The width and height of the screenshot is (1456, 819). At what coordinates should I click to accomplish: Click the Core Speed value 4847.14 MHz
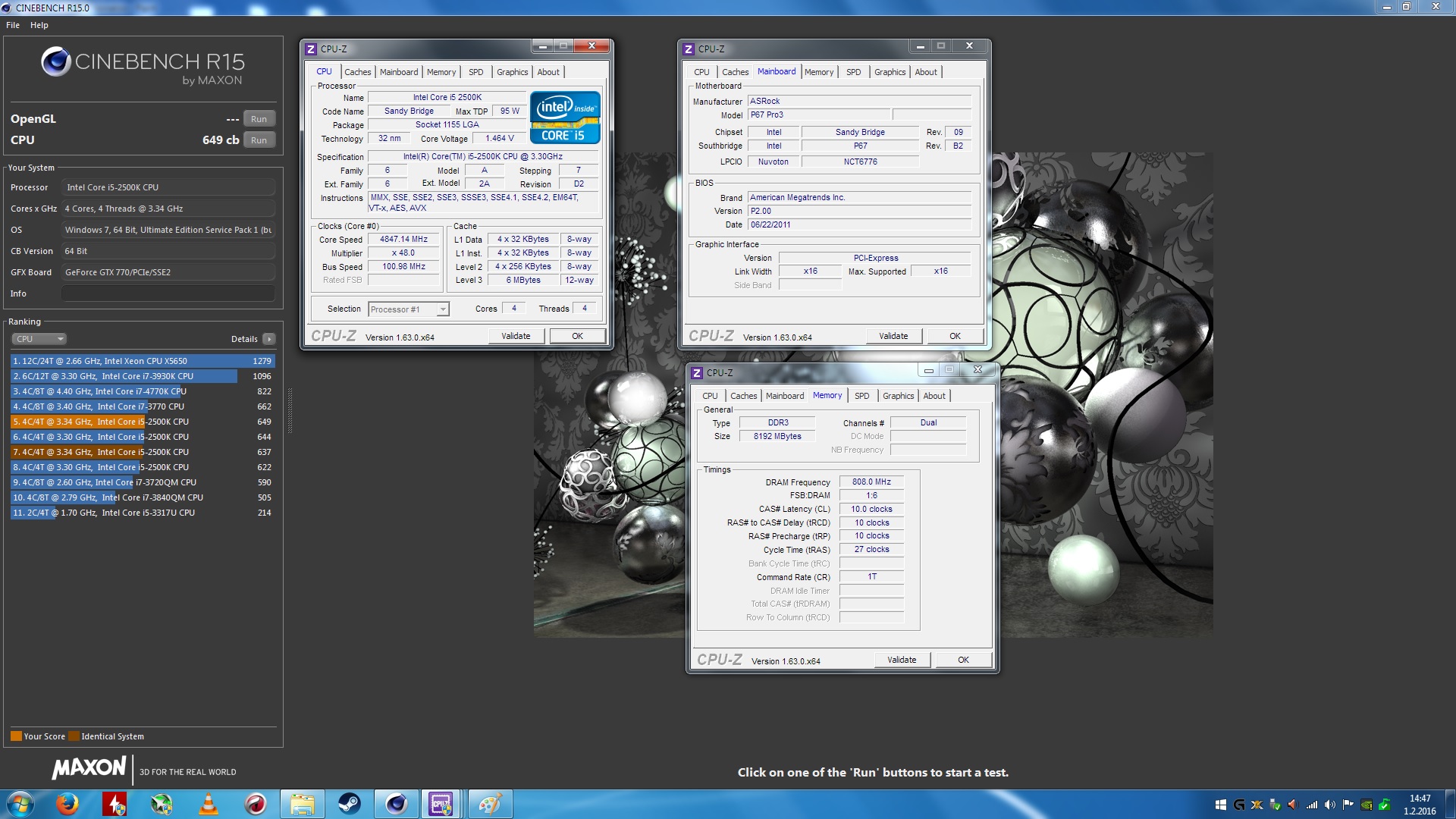point(403,239)
